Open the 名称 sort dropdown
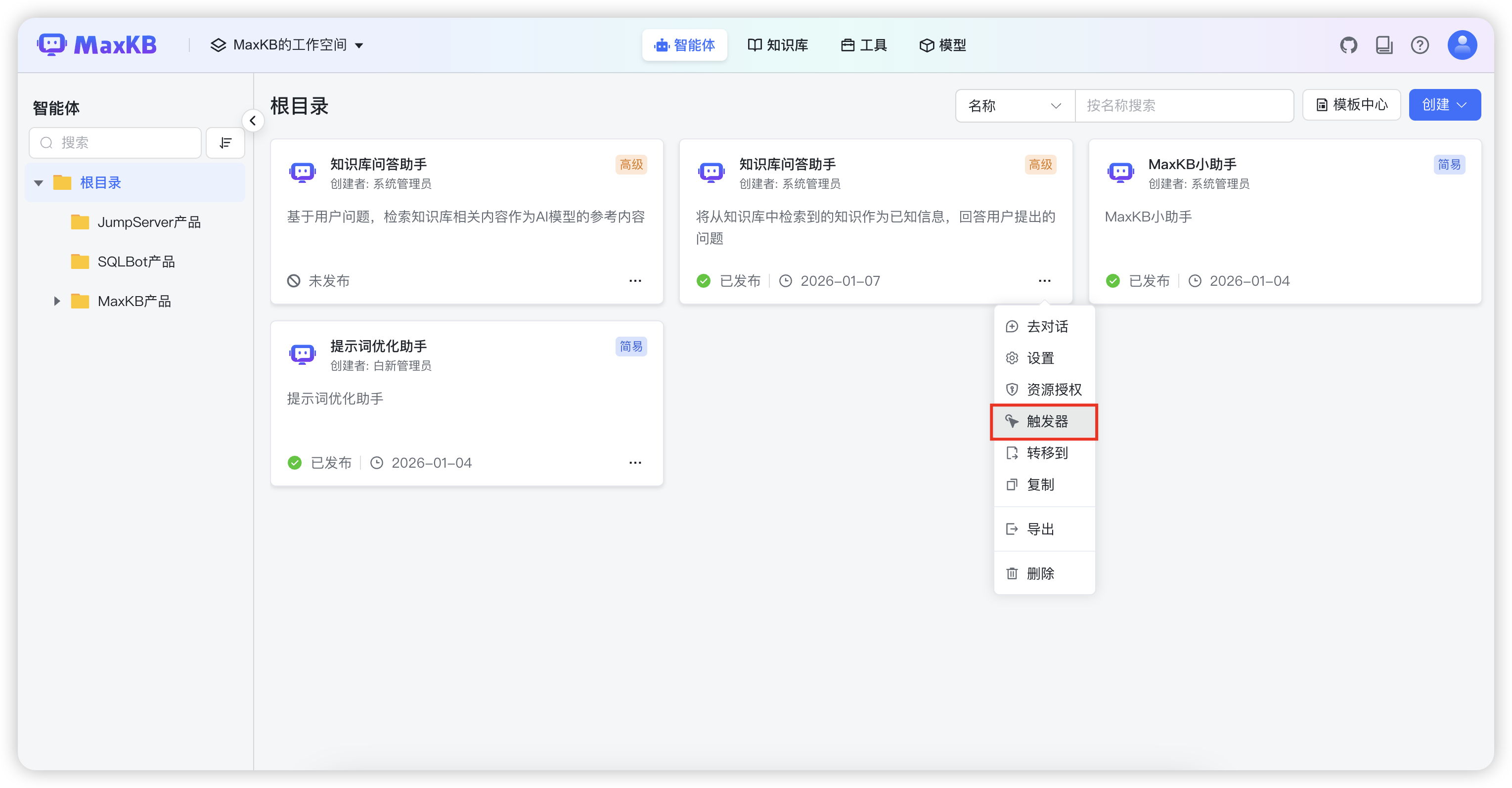The image size is (1512, 788). [x=1014, y=106]
